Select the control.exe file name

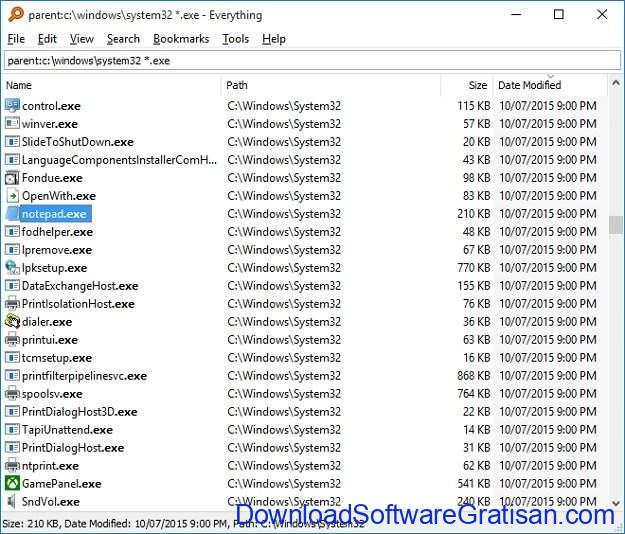point(51,106)
